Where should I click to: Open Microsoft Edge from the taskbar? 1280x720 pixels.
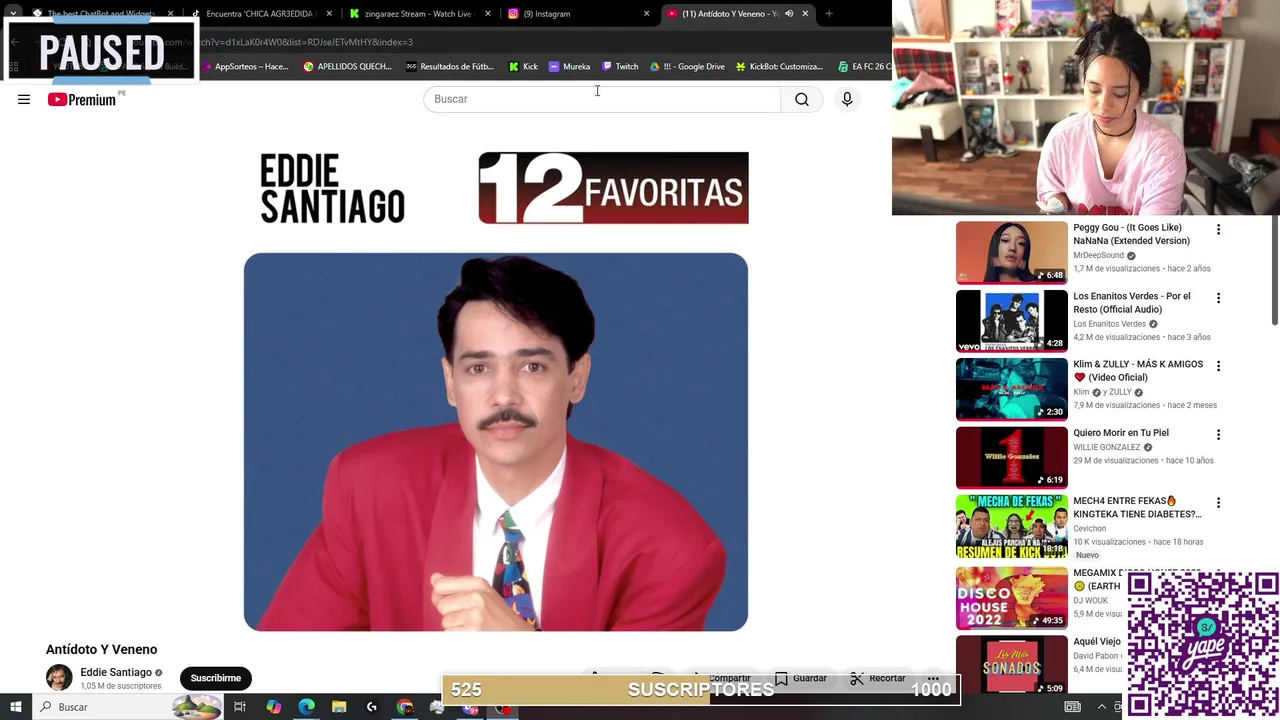pos(306,707)
